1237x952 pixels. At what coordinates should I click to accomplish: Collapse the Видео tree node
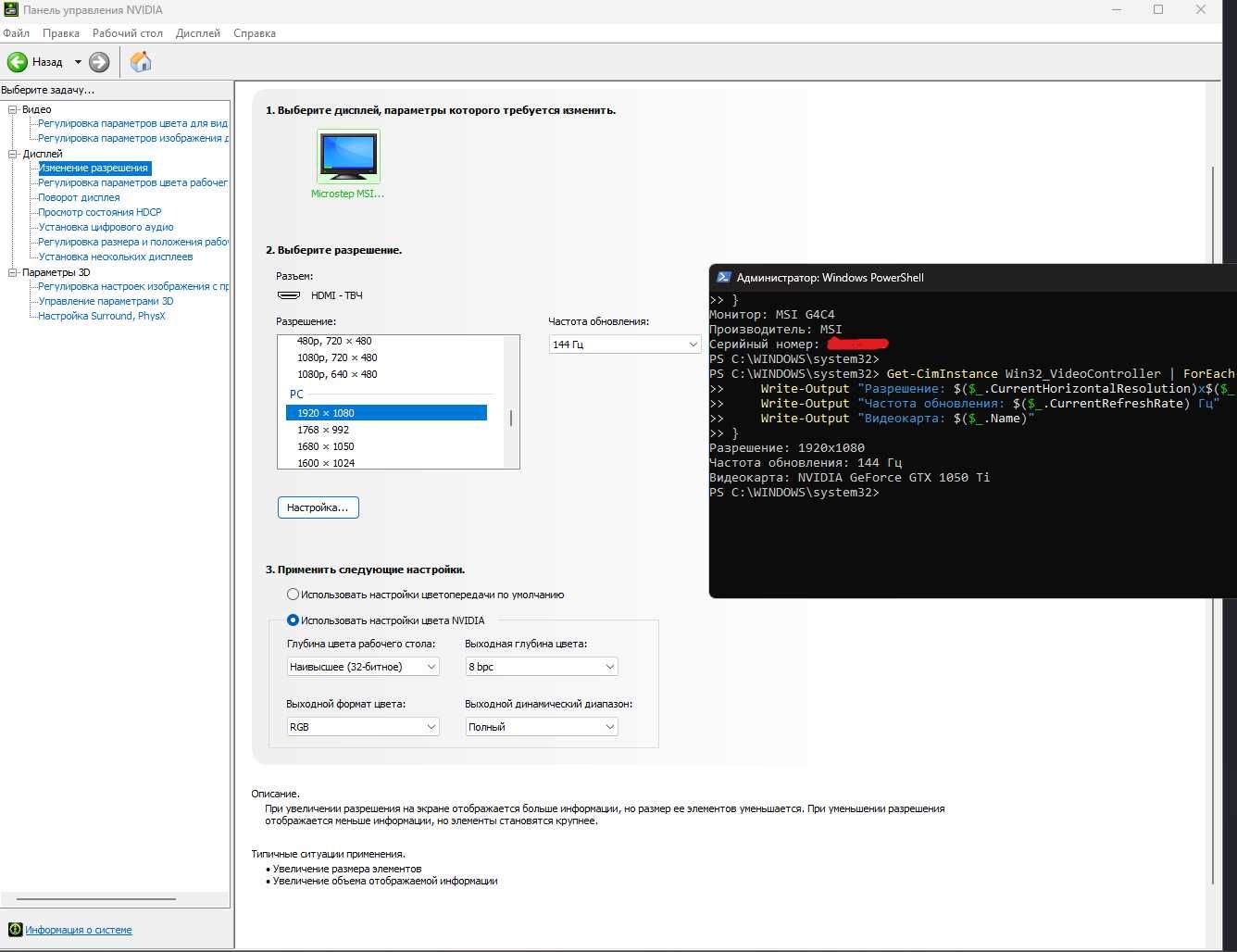pos(13,109)
